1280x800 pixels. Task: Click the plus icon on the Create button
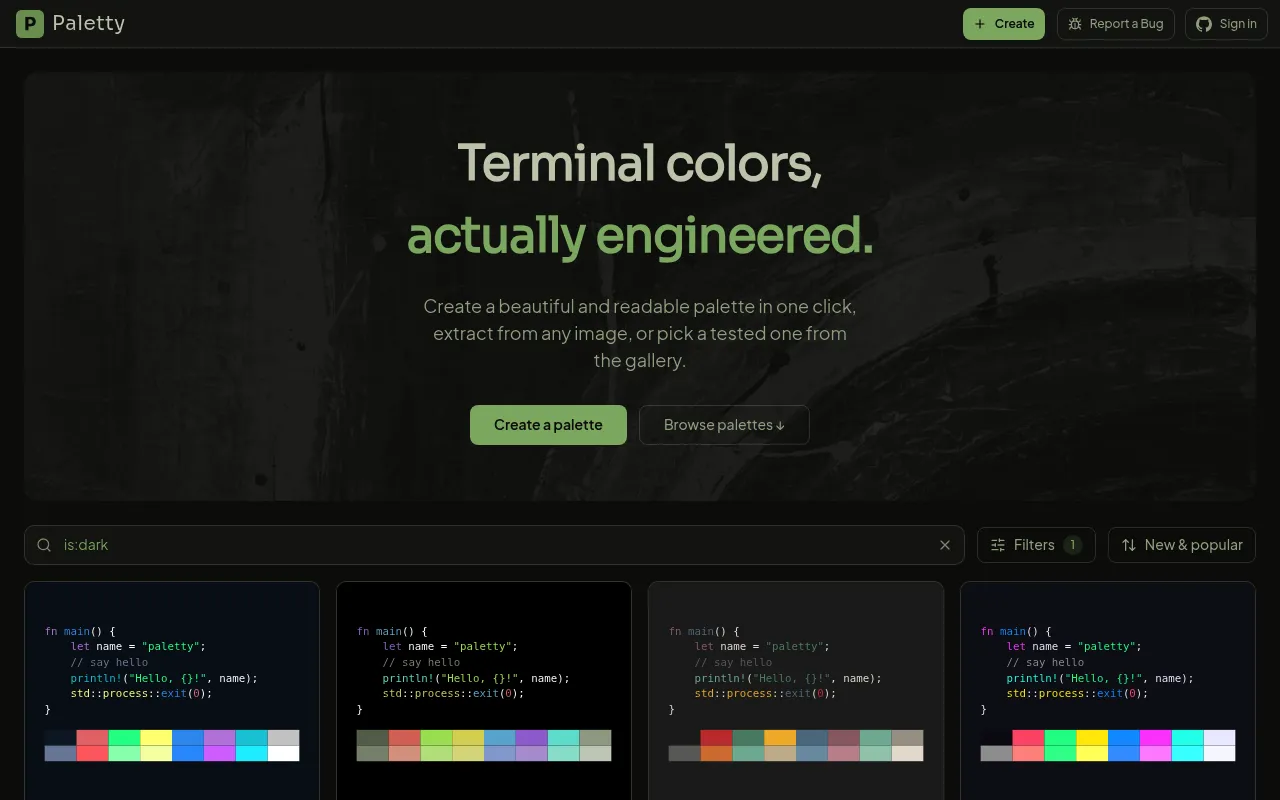tap(980, 24)
